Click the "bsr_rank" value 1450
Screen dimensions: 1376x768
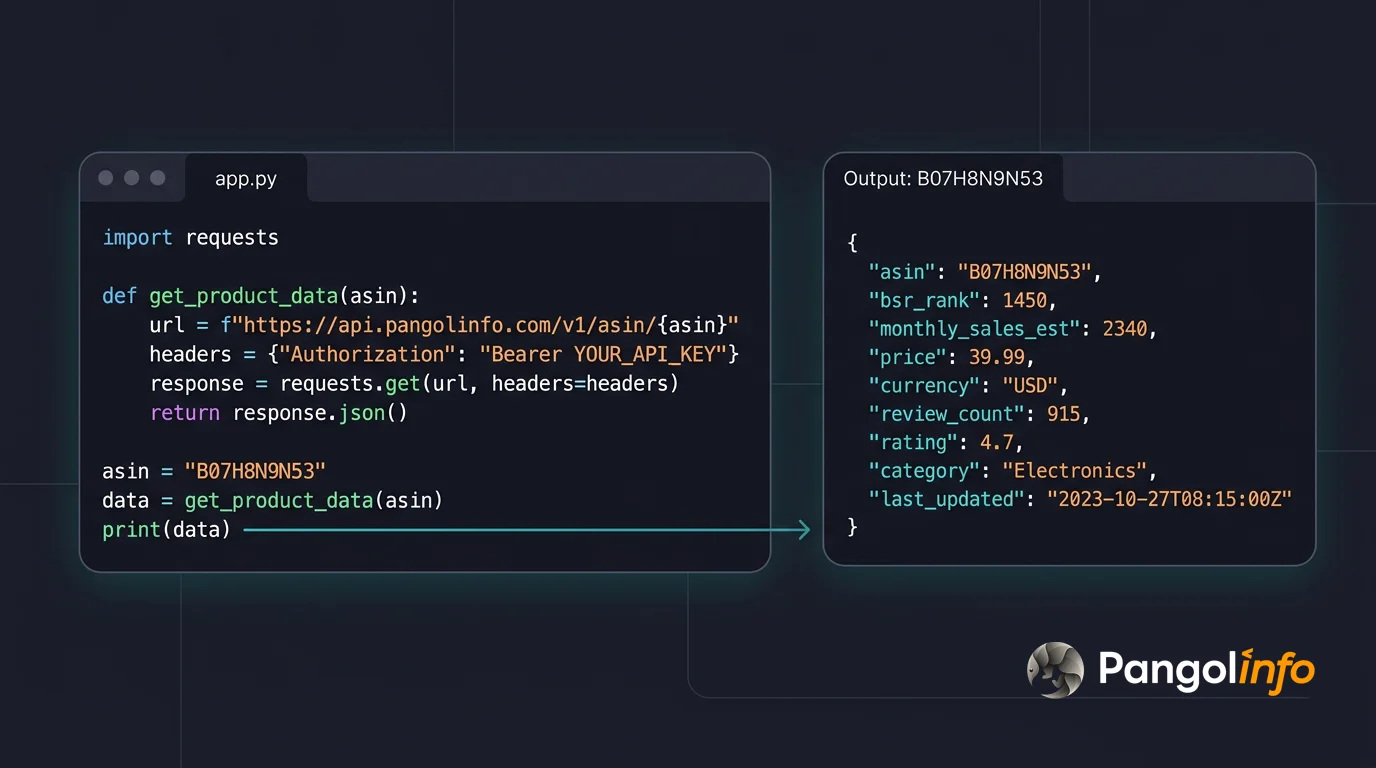1025,300
